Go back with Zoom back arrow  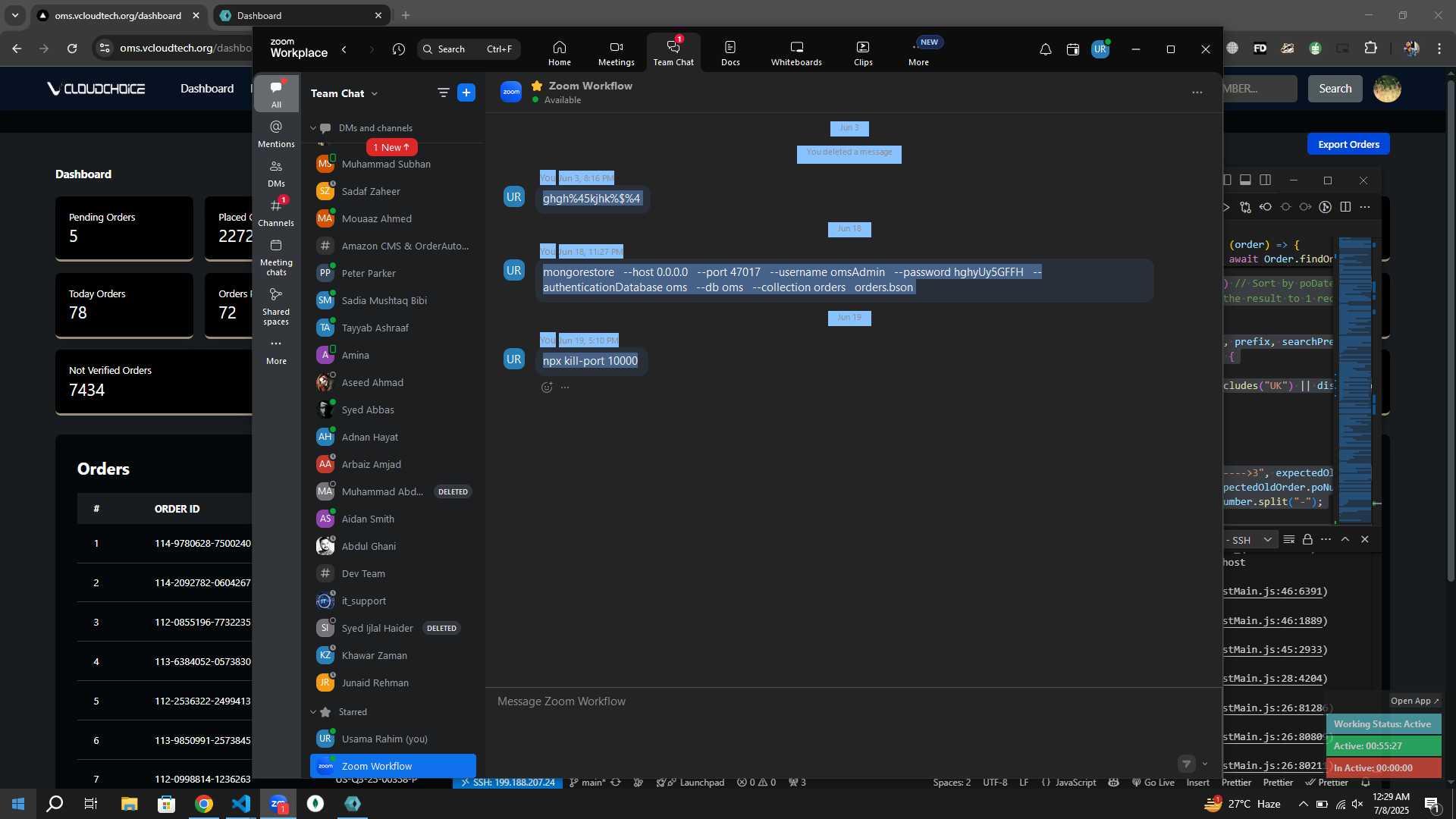coord(344,49)
